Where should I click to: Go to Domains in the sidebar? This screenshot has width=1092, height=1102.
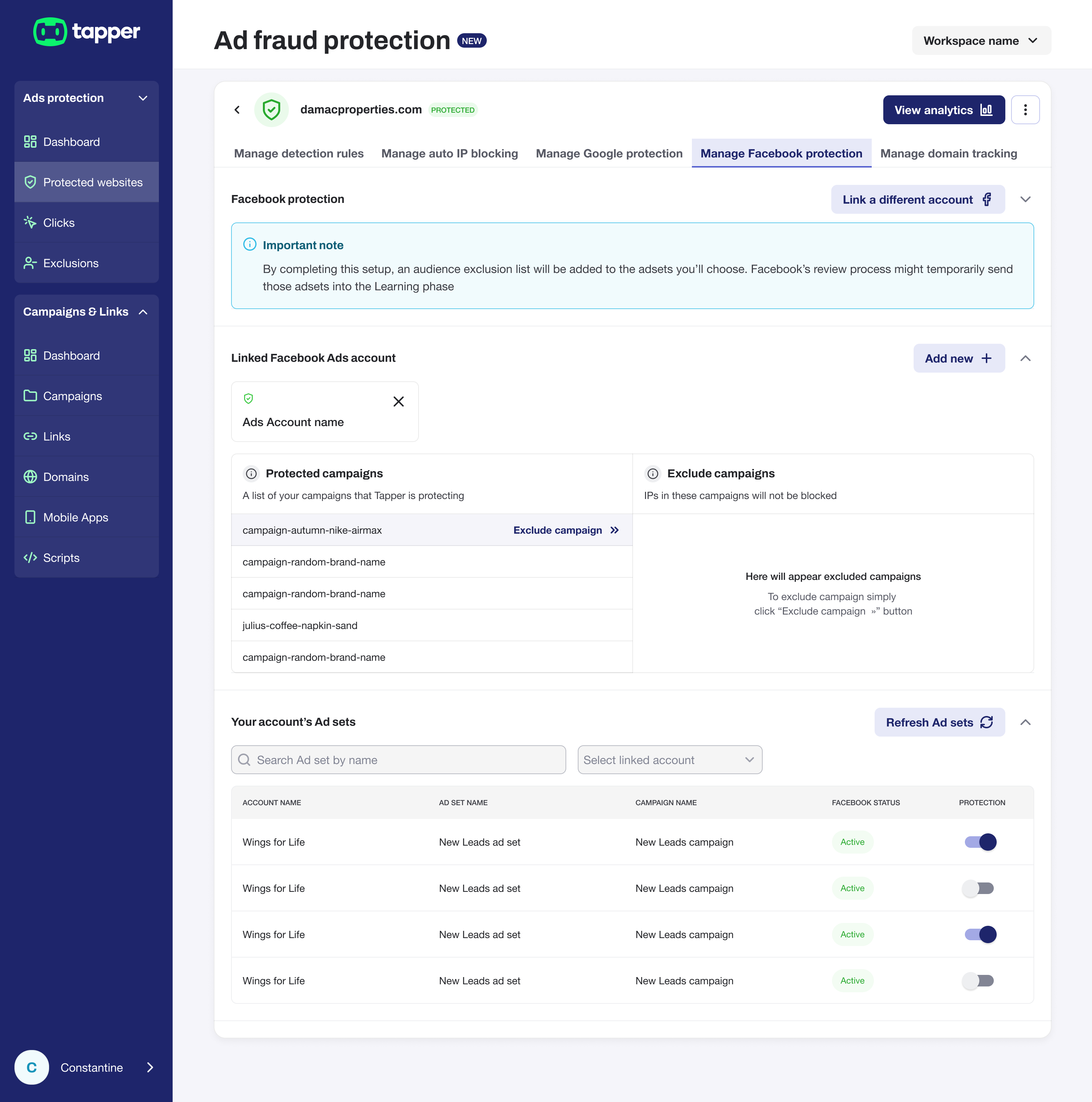pyautogui.click(x=66, y=477)
